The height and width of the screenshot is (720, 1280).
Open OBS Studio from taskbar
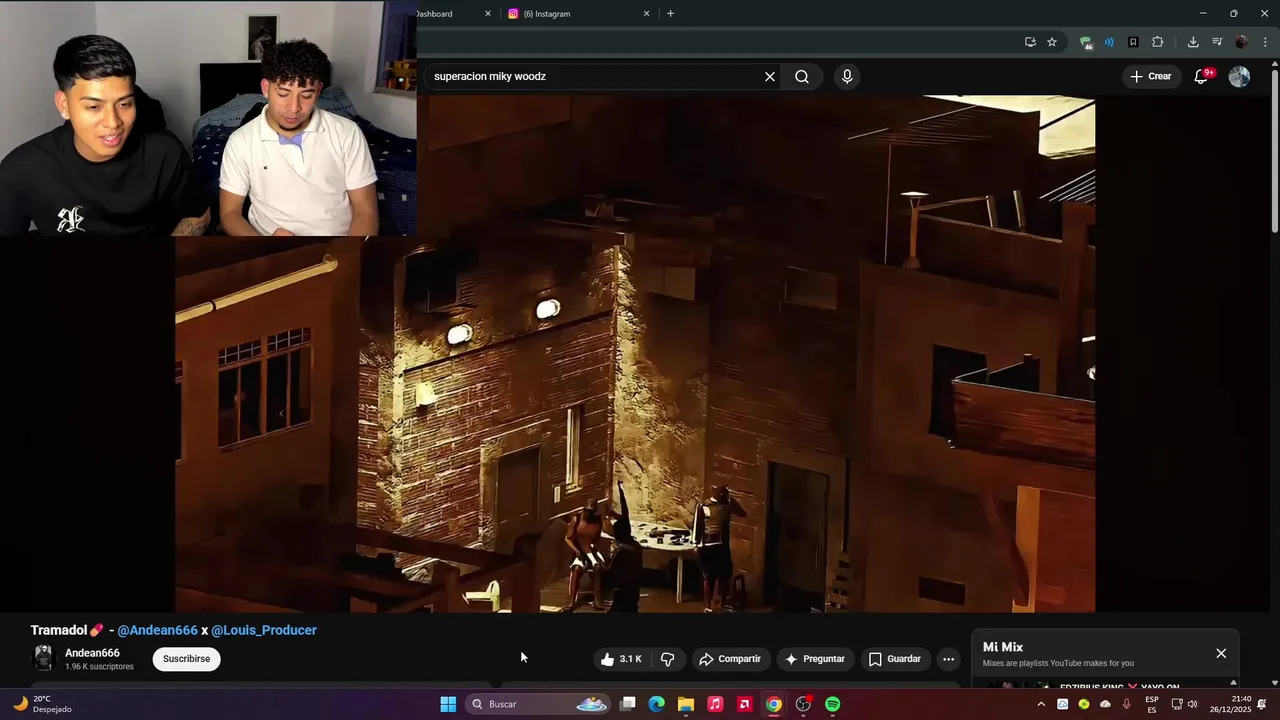tap(803, 704)
